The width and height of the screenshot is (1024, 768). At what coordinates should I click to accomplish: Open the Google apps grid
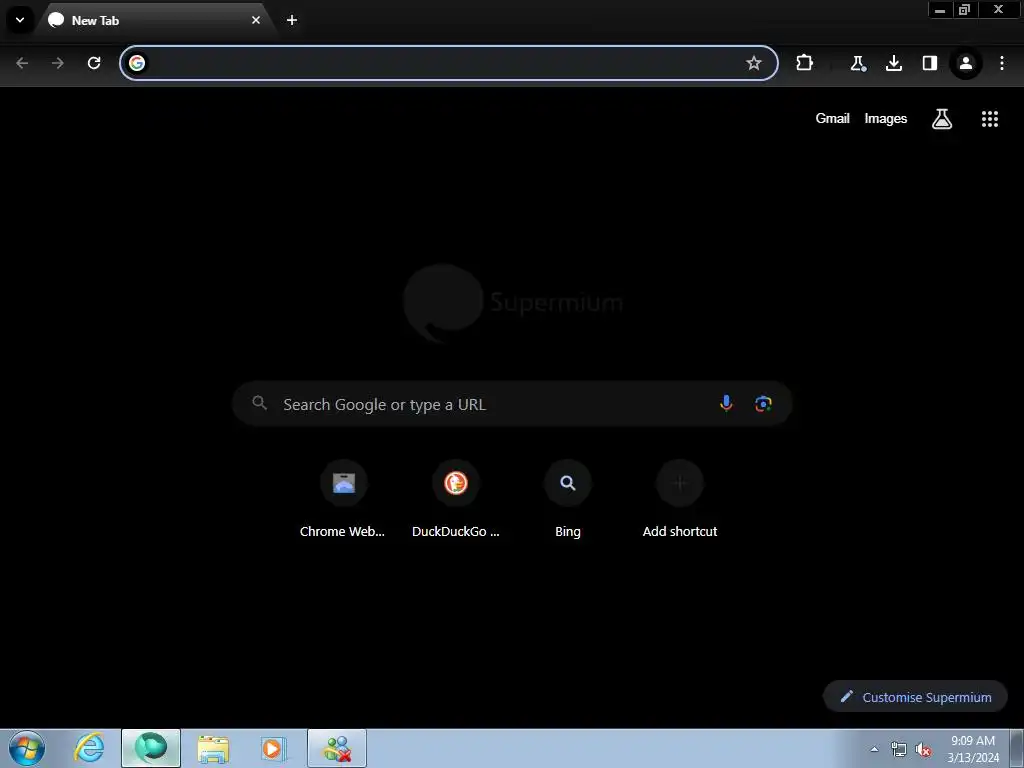point(990,119)
